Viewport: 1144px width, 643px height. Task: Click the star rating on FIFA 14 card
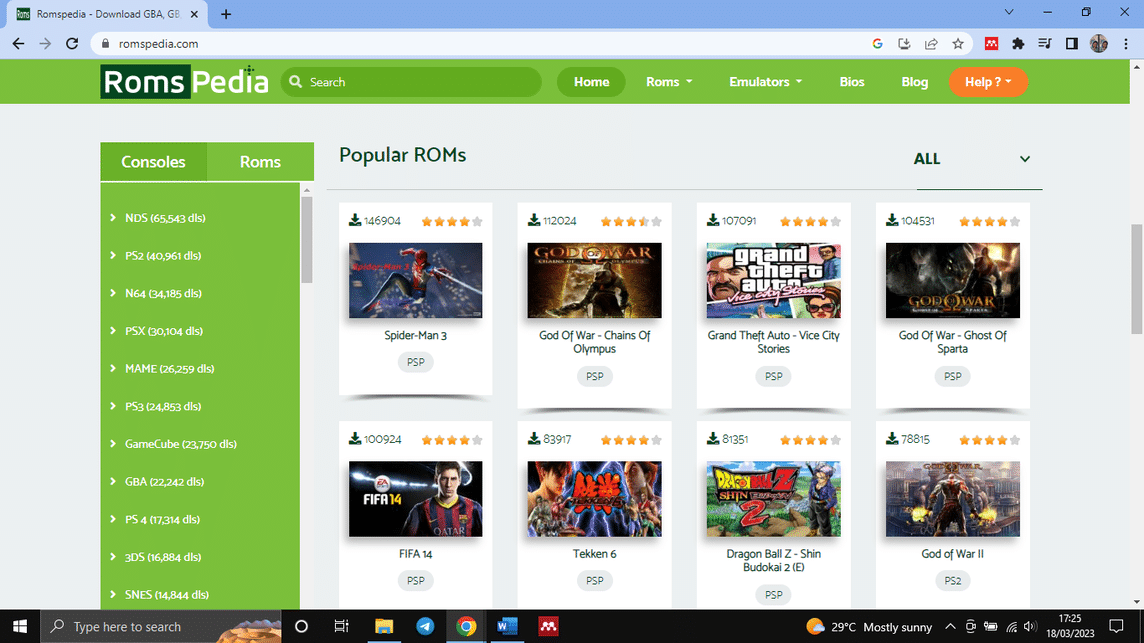452,439
